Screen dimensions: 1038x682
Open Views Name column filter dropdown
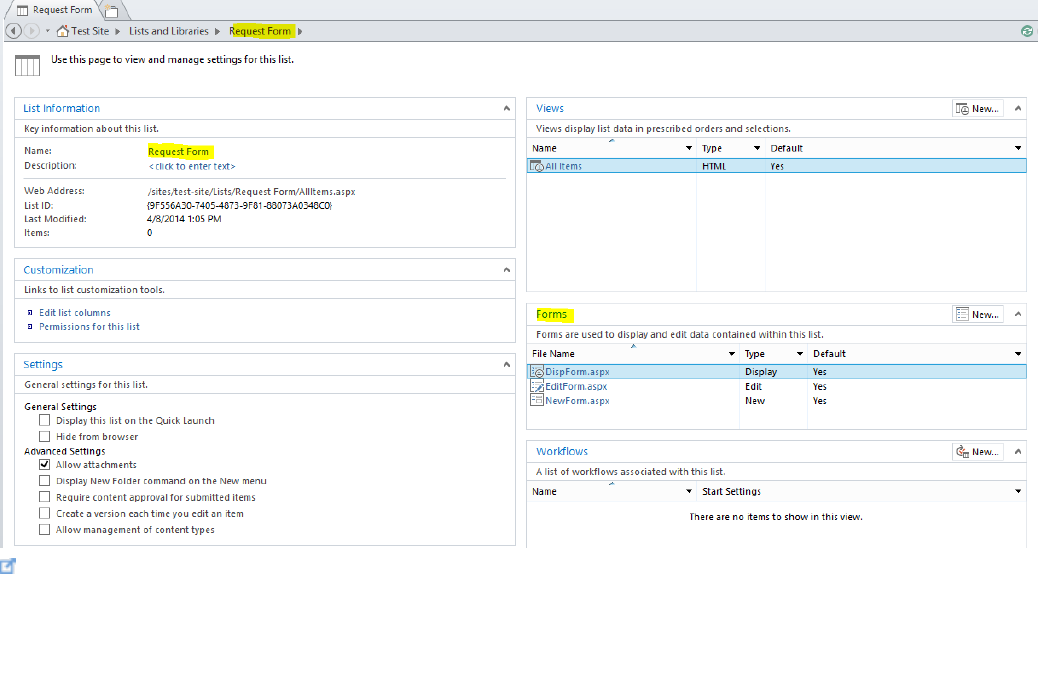click(688, 148)
